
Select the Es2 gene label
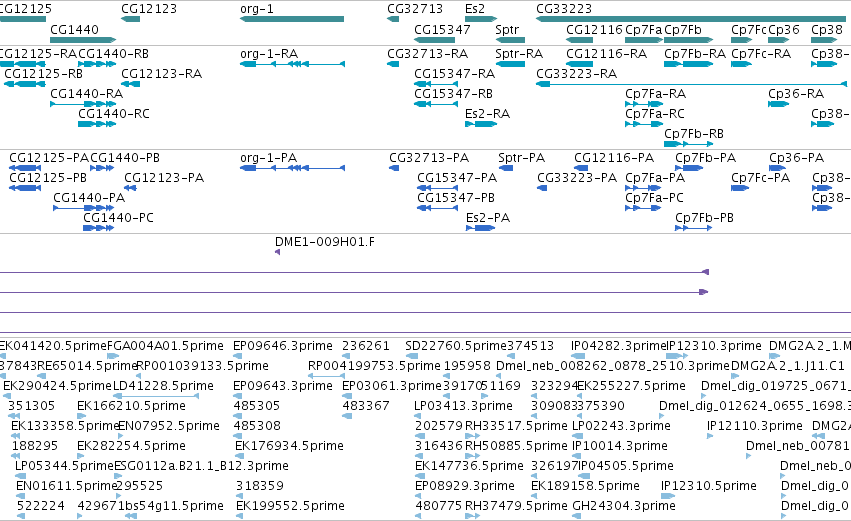pos(475,9)
